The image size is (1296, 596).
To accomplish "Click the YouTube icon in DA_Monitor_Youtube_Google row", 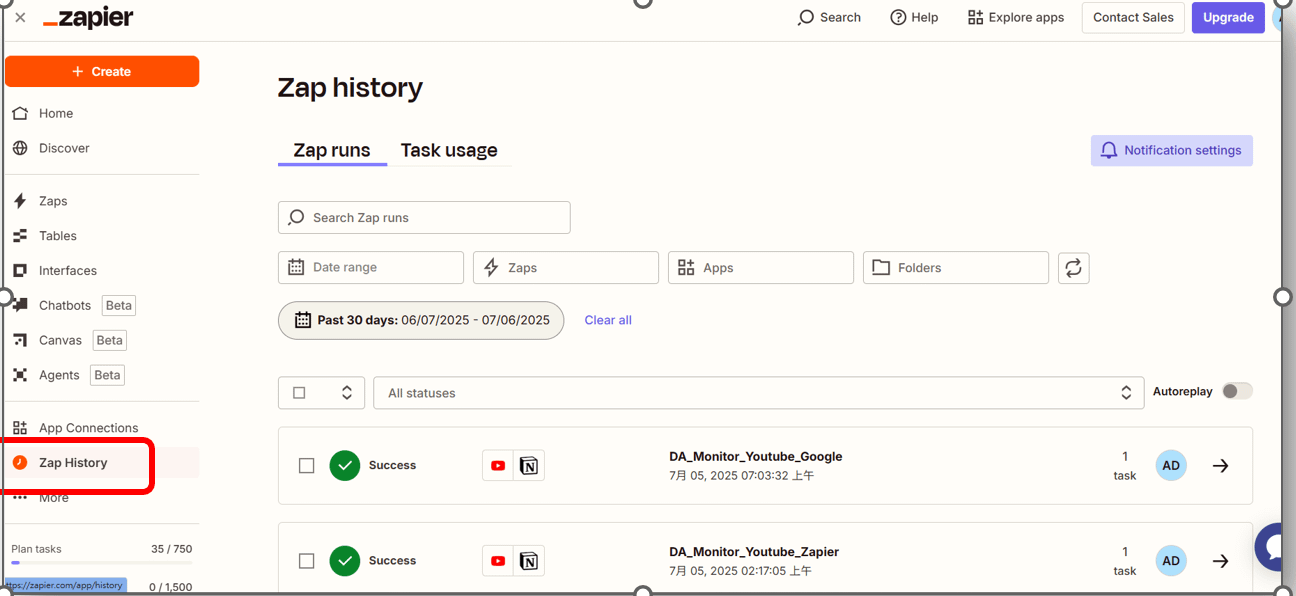I will click(498, 466).
